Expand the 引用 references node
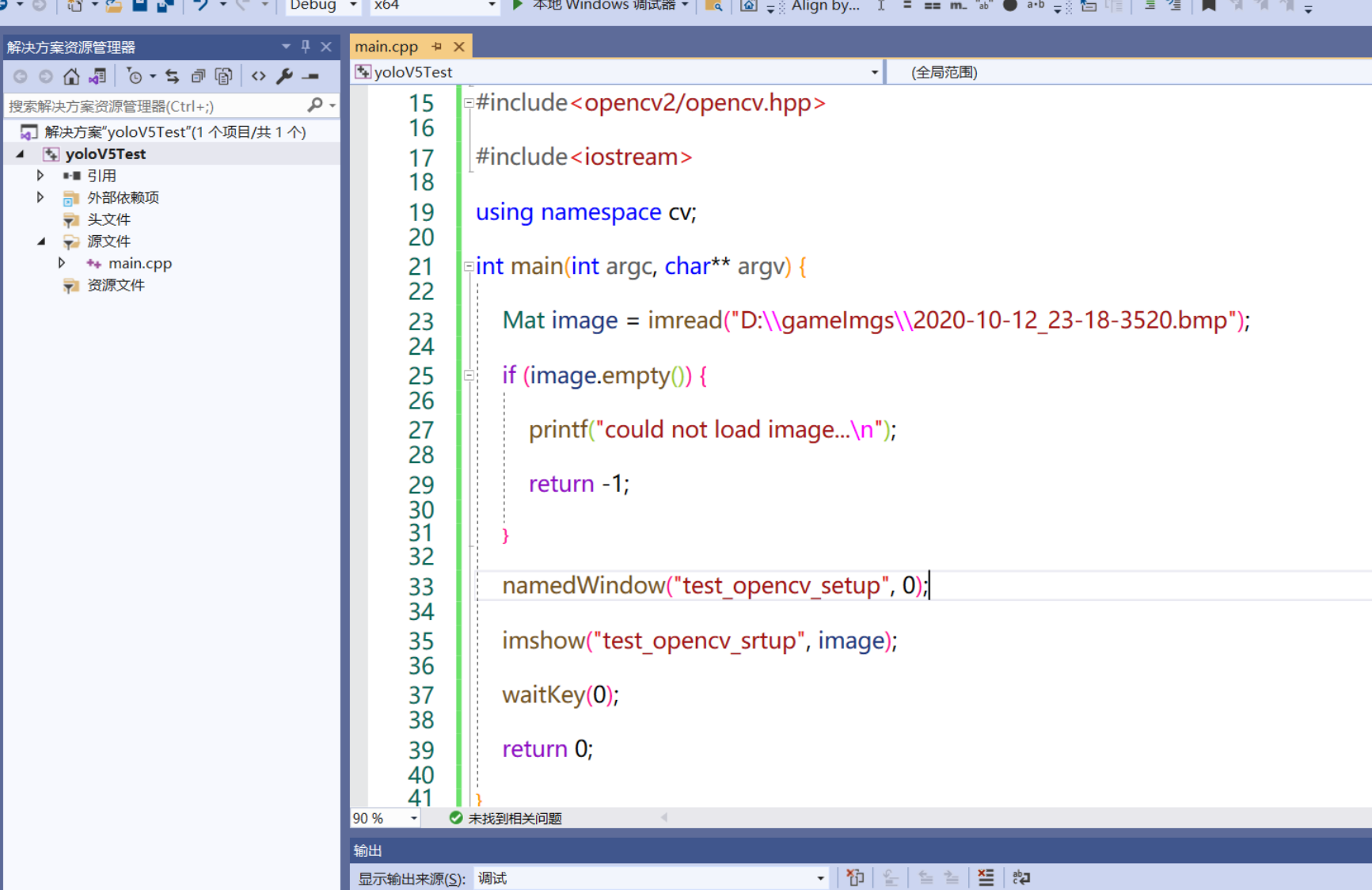 40,175
